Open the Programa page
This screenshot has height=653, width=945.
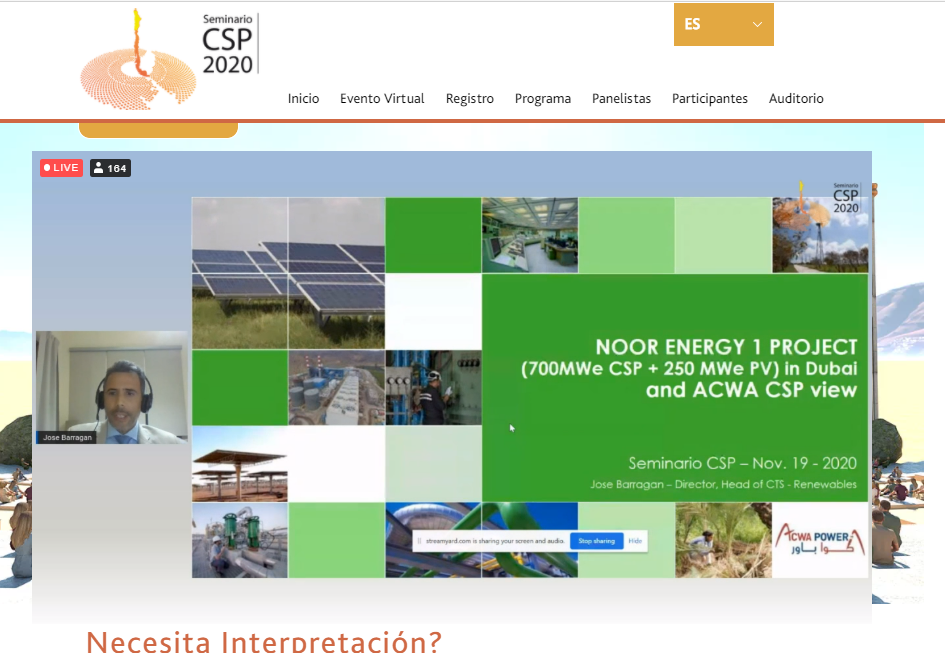542,98
